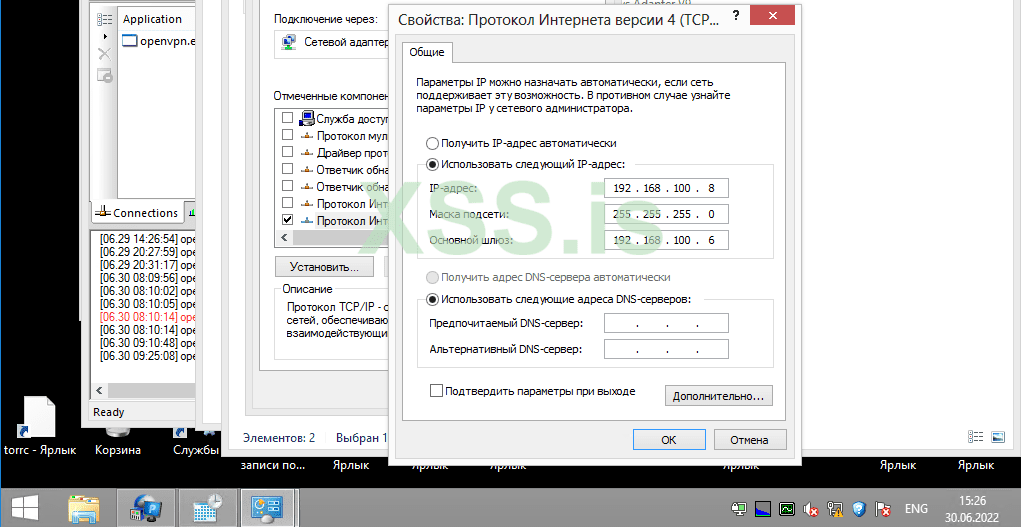
Task: Click the Маска подсети field
Action: [x=666, y=214]
